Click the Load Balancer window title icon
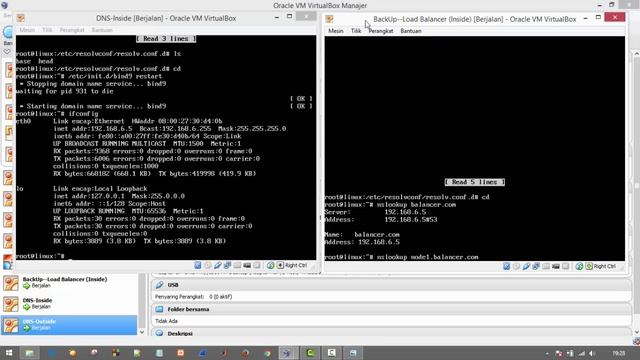Image resolution: width=640 pixels, height=360 pixels. (x=329, y=19)
